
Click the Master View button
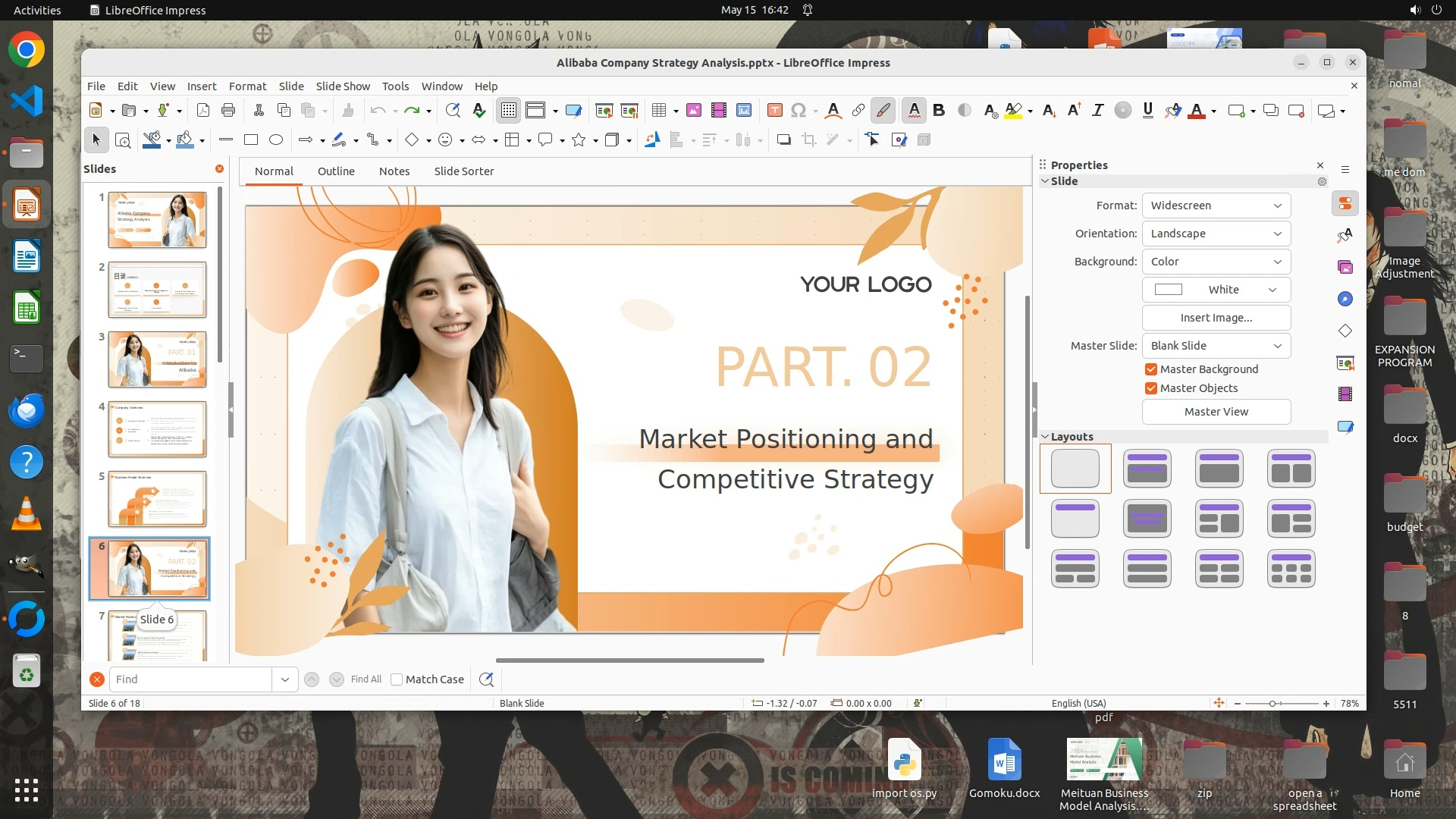[x=1216, y=412]
